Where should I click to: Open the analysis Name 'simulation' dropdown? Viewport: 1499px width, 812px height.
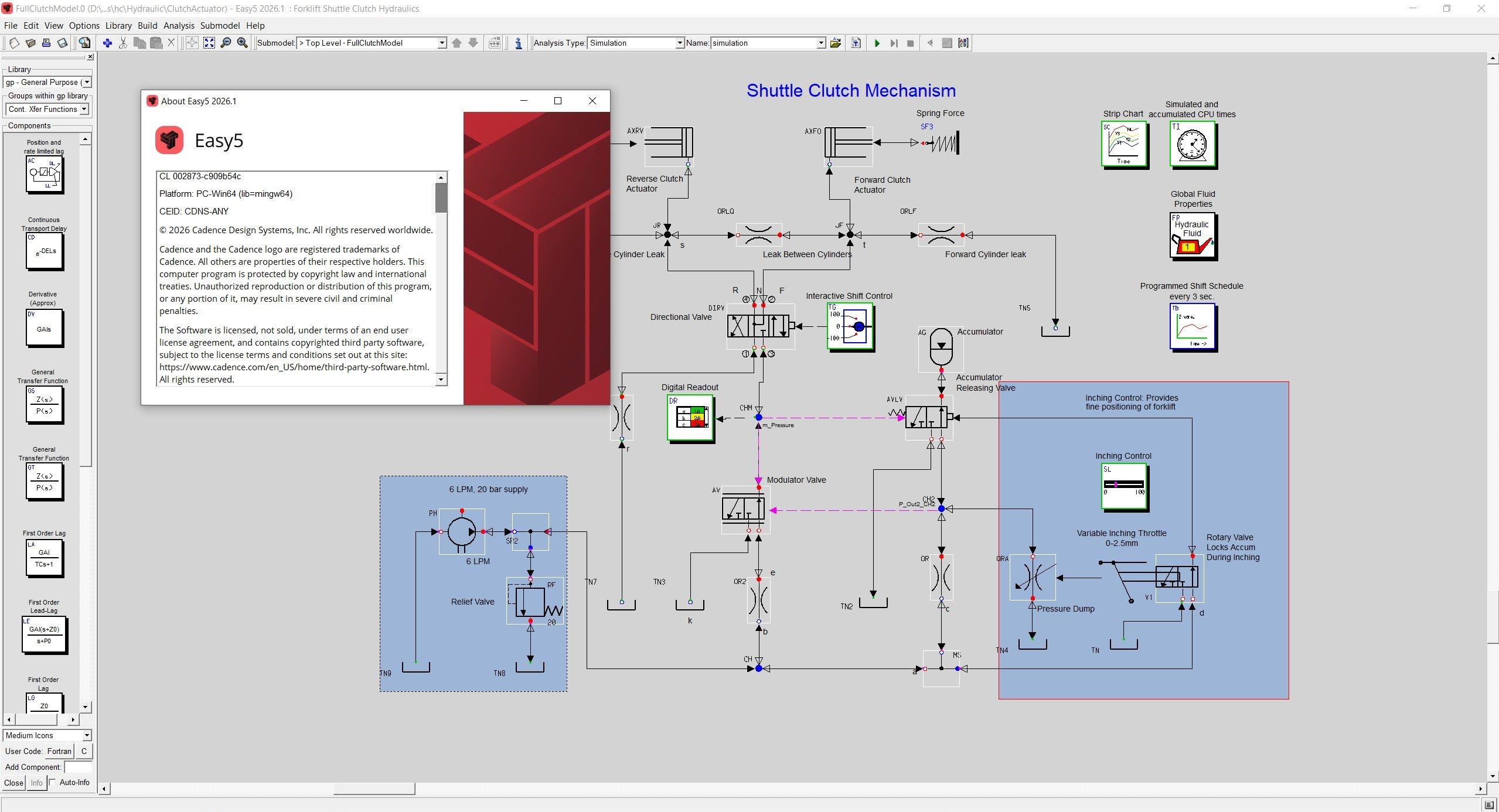(x=768, y=43)
